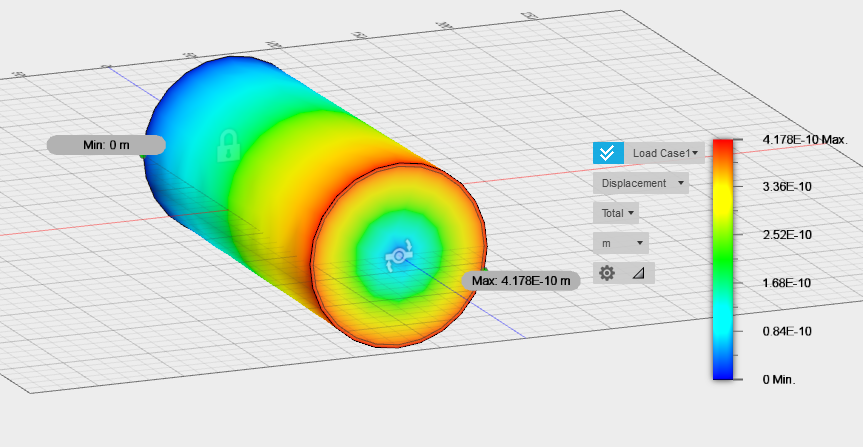Open the Load Case1 dropdown
The image size is (863, 447).
coord(665,153)
